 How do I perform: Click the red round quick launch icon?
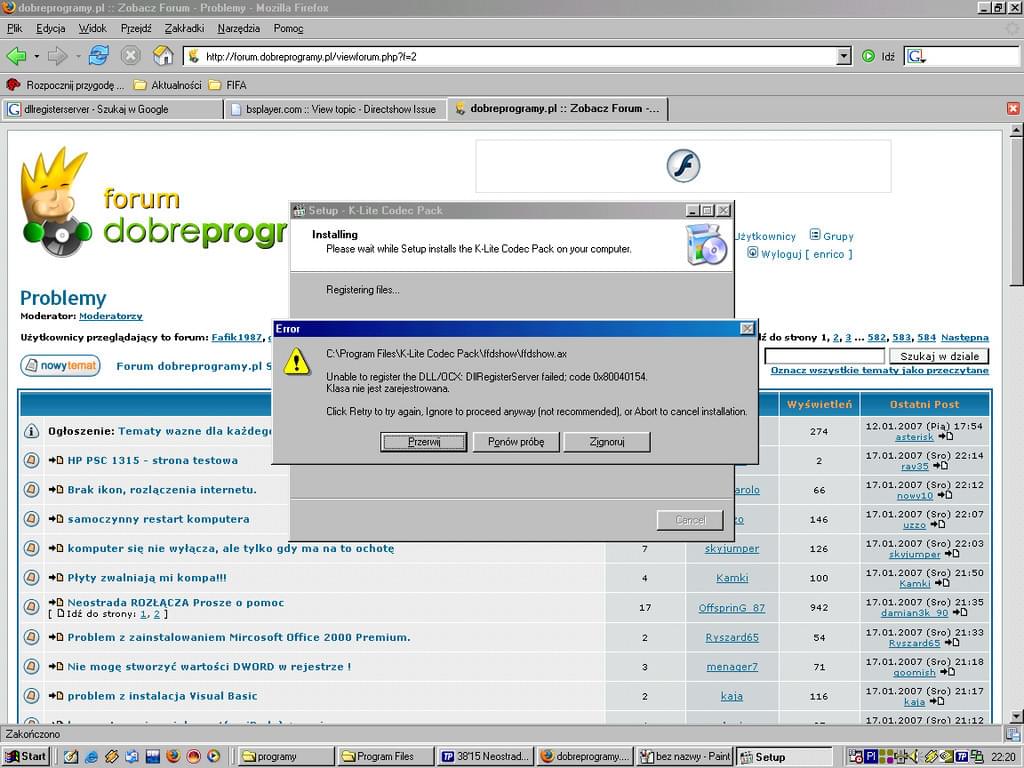pos(193,756)
